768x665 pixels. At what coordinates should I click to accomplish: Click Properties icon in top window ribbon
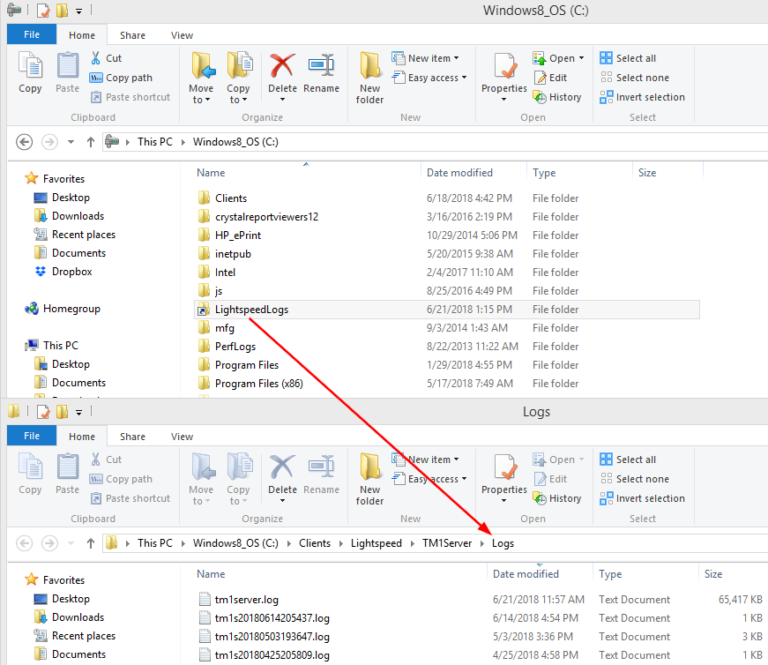point(504,66)
